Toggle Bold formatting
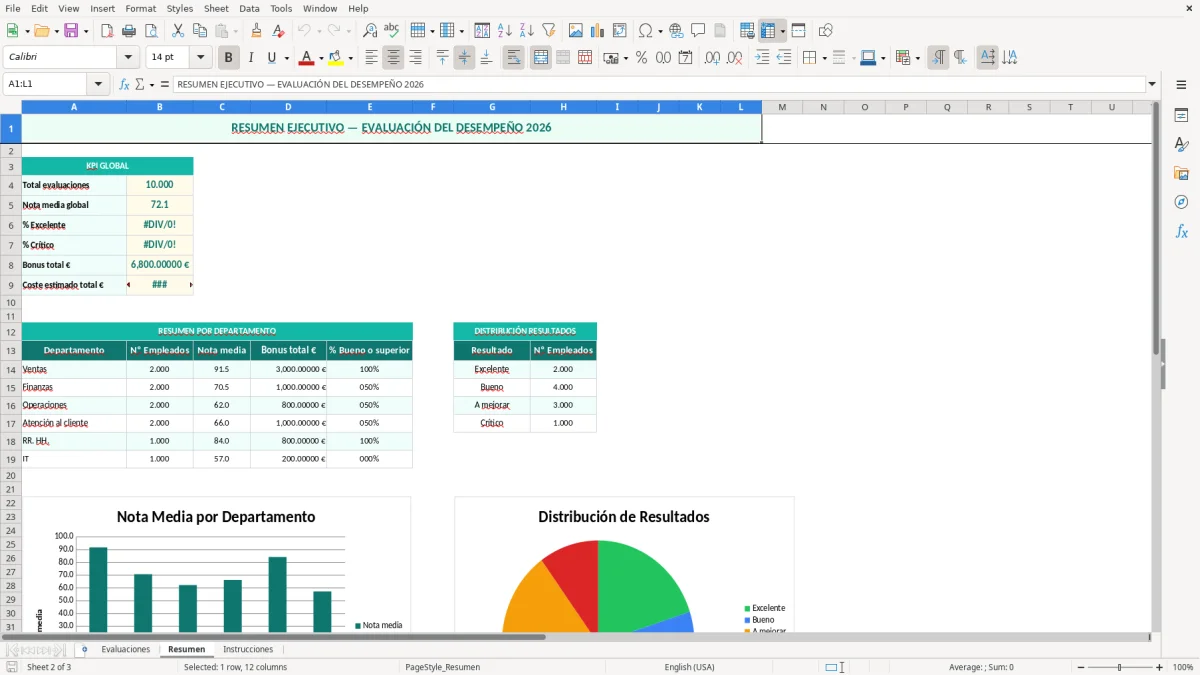The height and width of the screenshot is (675, 1200). 229,58
